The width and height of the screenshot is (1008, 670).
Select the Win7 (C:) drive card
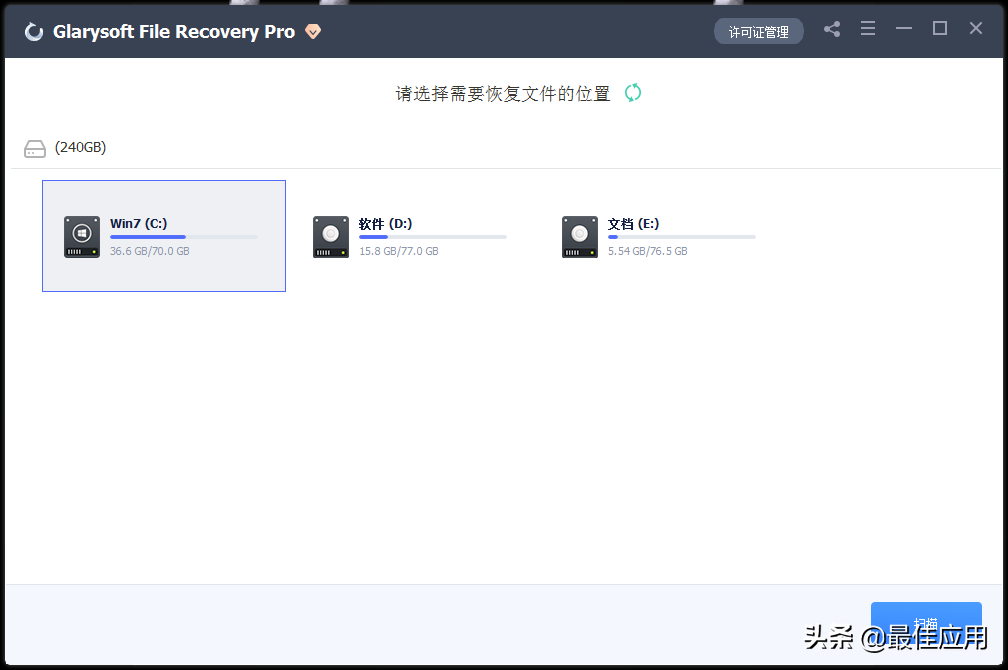(x=164, y=236)
